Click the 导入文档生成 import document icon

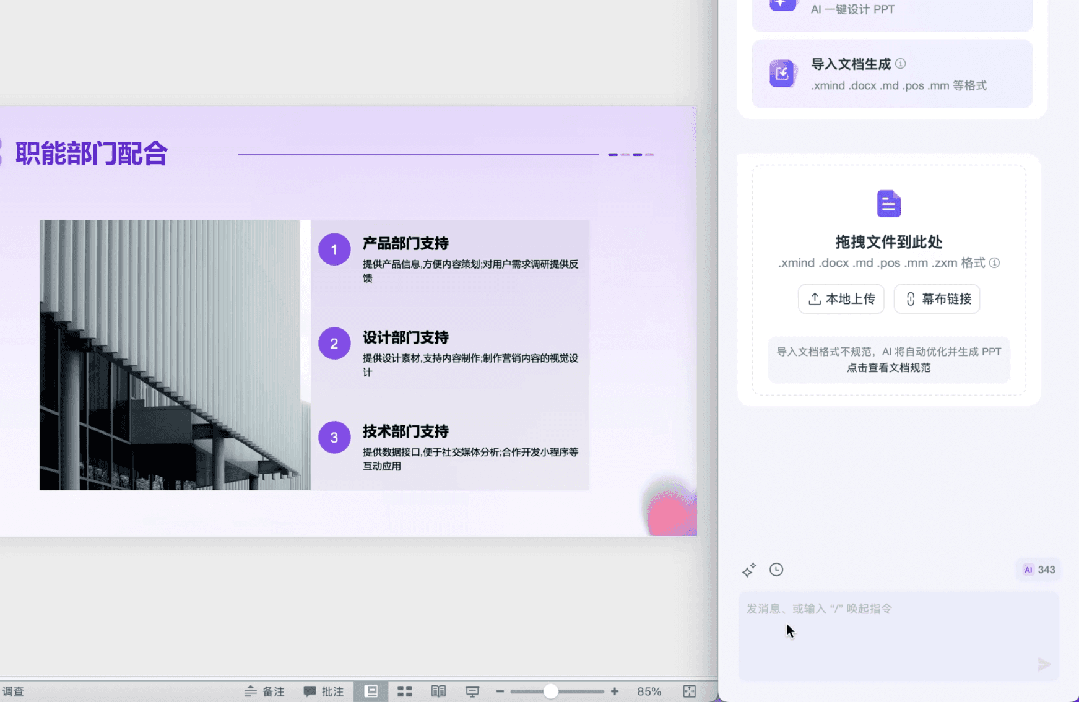781,73
